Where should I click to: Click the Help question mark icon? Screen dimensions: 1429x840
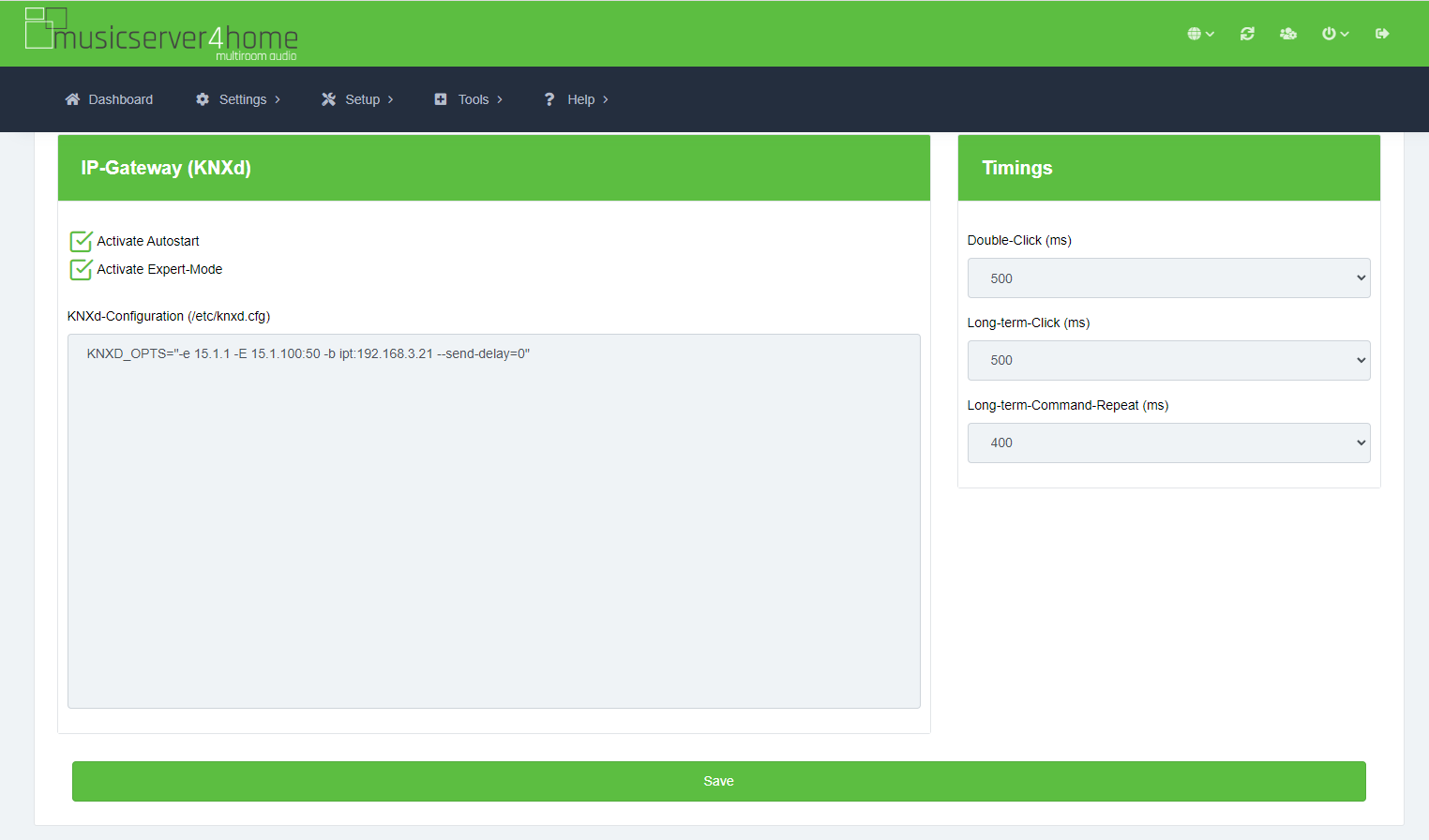coord(549,99)
